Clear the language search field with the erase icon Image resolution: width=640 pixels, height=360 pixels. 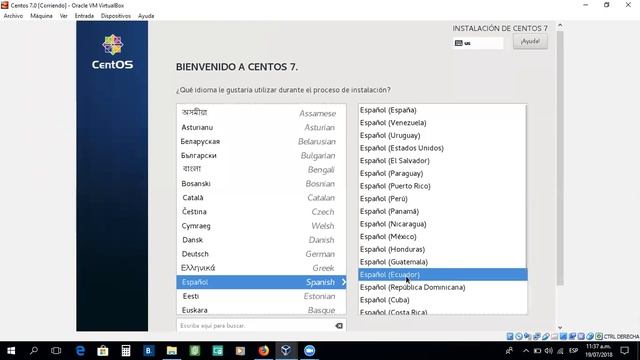tap(339, 326)
